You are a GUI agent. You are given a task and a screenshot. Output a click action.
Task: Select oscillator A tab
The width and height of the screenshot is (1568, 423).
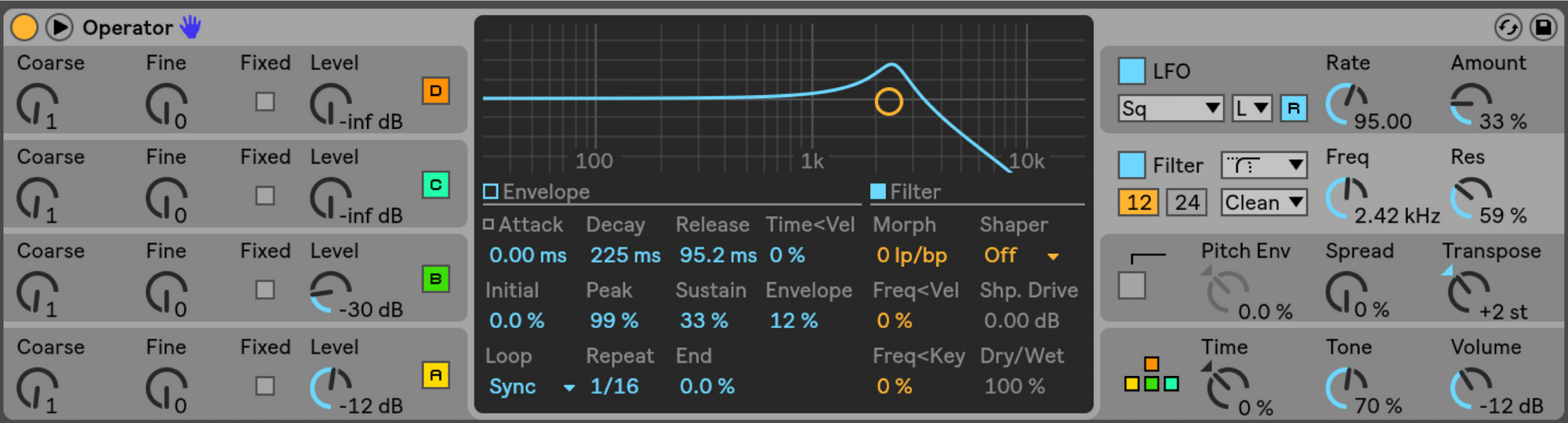436,375
